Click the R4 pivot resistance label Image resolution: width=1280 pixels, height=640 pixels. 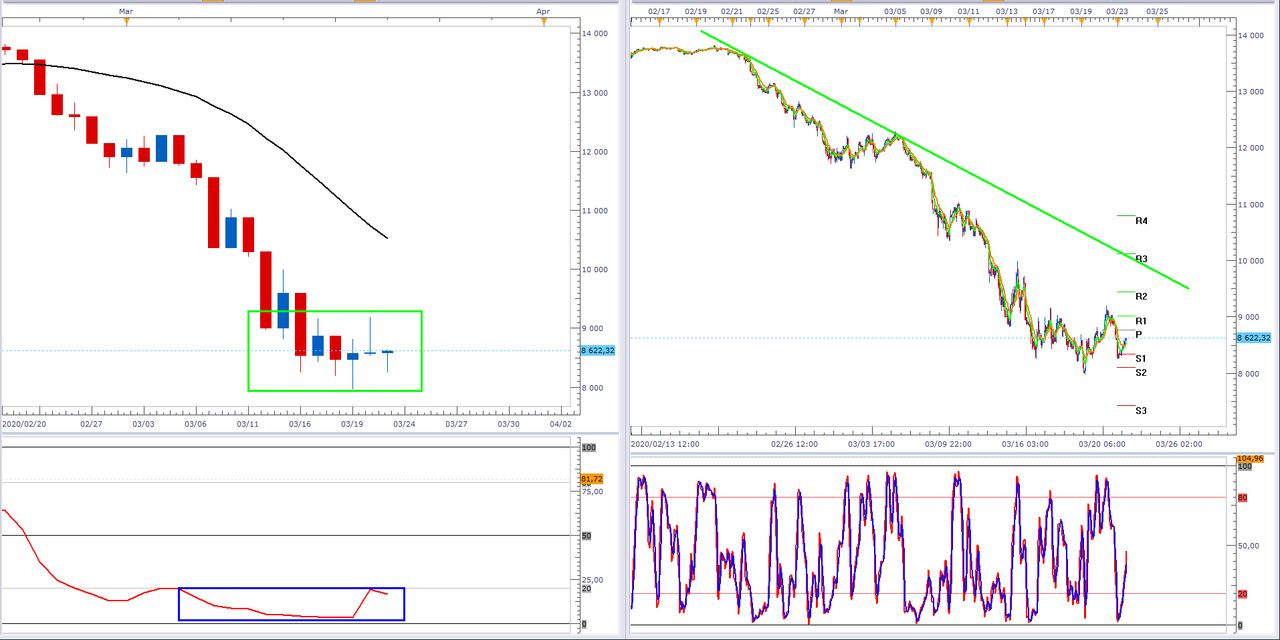pos(1141,221)
